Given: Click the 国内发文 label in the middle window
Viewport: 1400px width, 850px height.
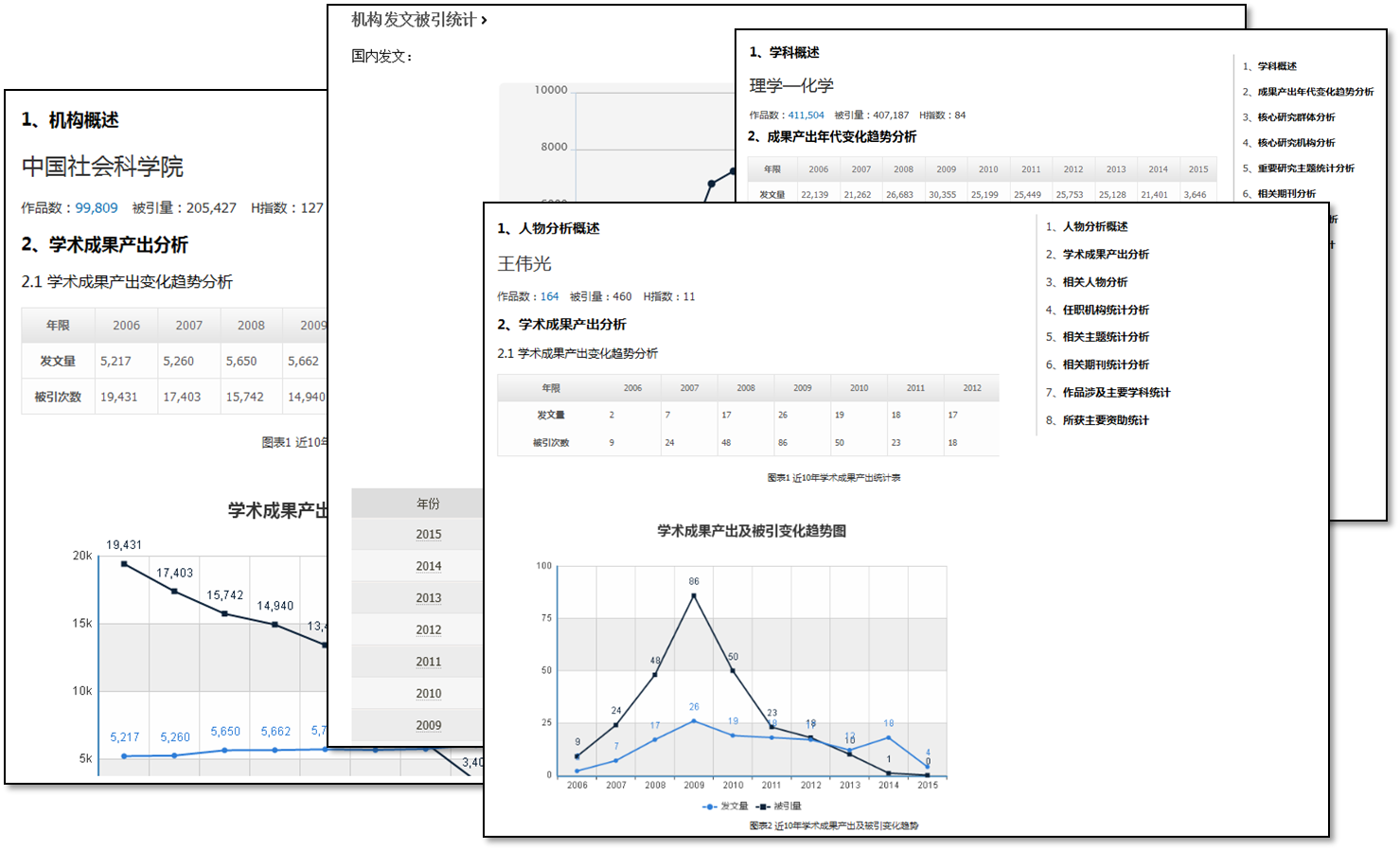Looking at the screenshot, I should coord(381,57).
